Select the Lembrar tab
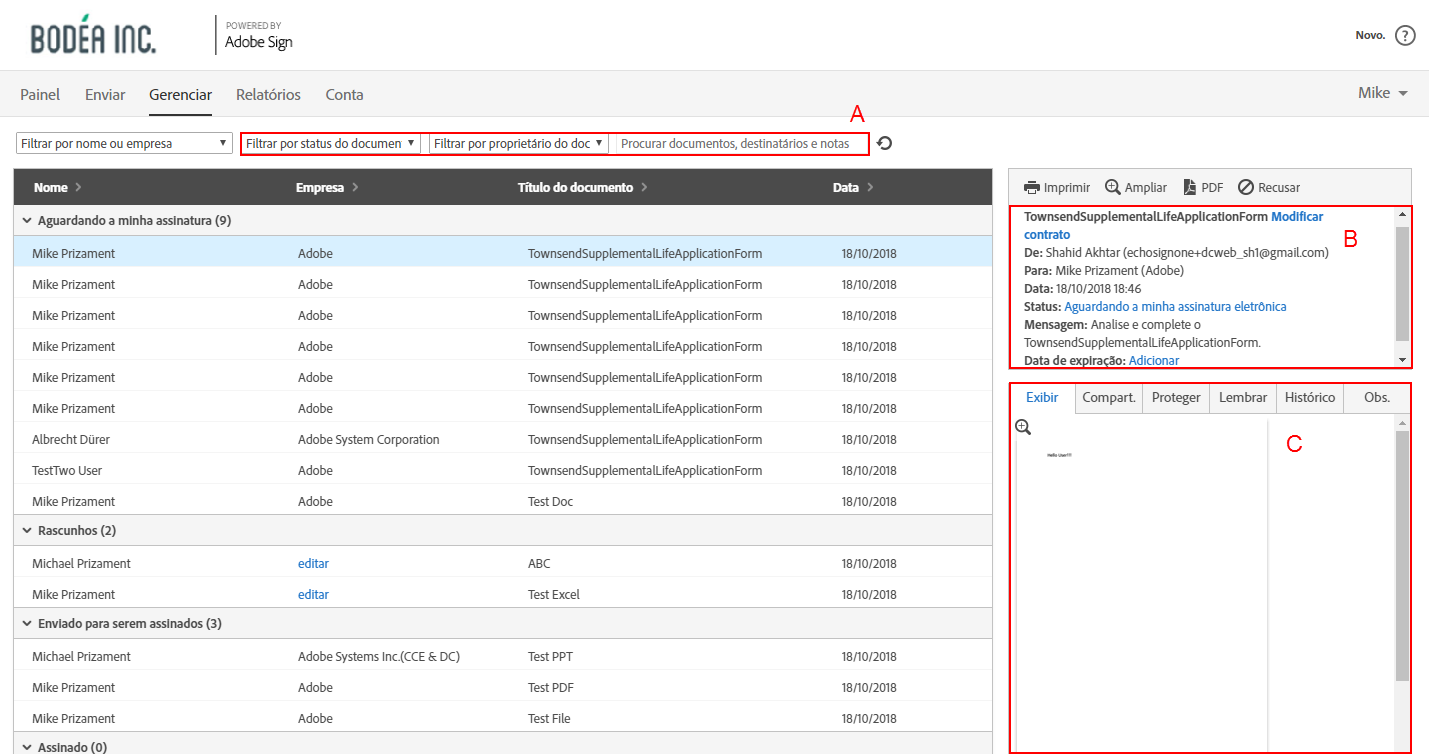 (1243, 397)
